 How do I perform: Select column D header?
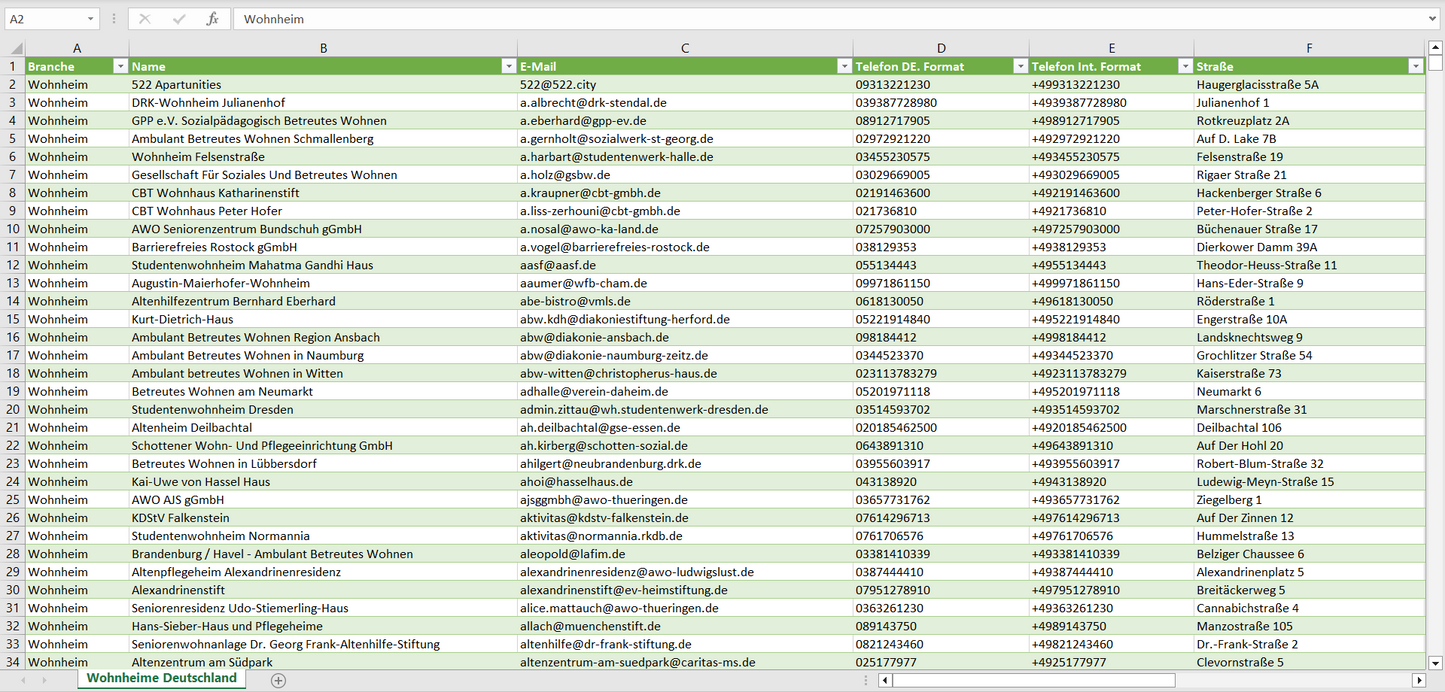[x=941, y=48]
